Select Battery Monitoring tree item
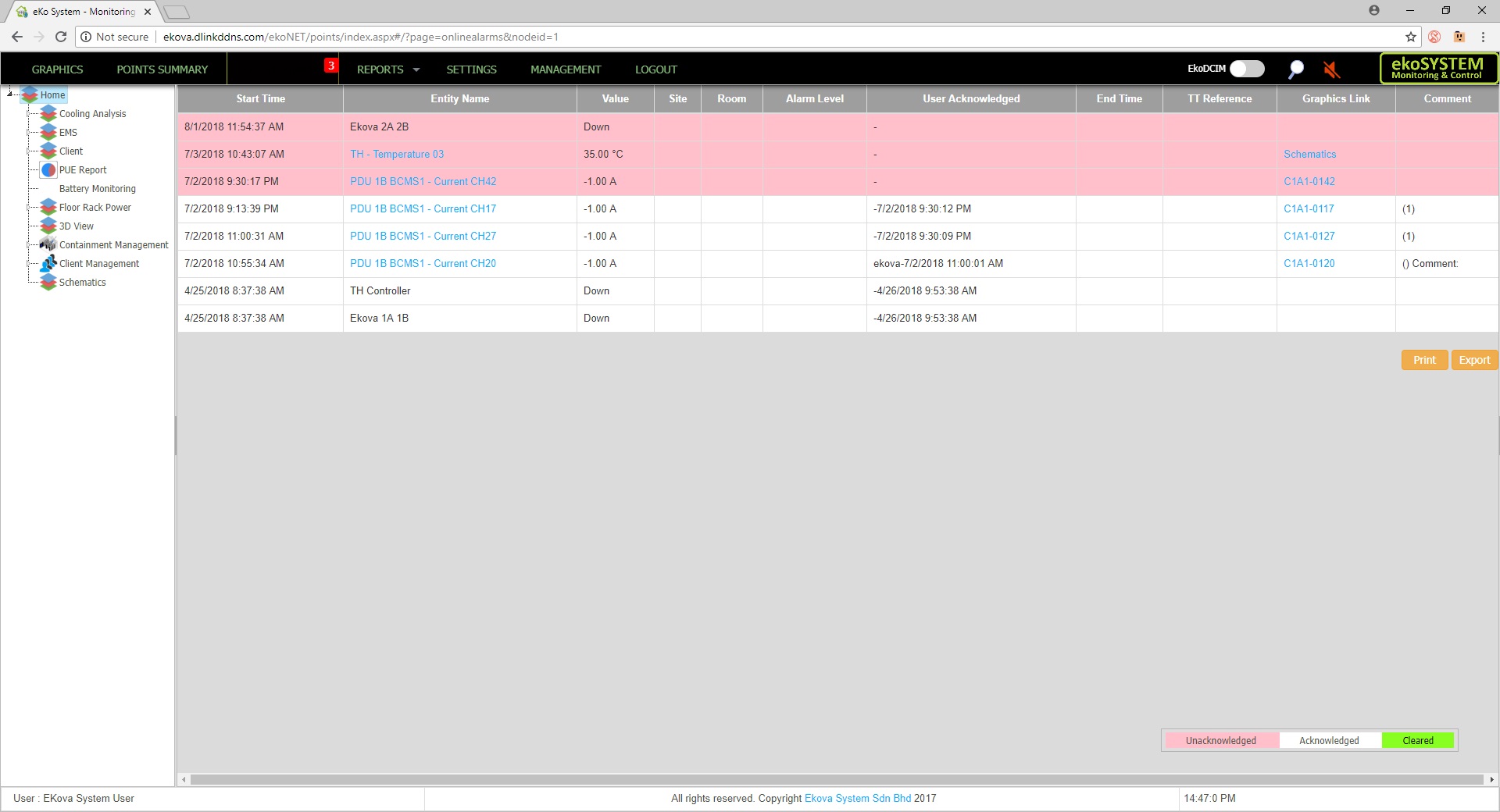Viewport: 1500px width, 812px height. coord(98,188)
